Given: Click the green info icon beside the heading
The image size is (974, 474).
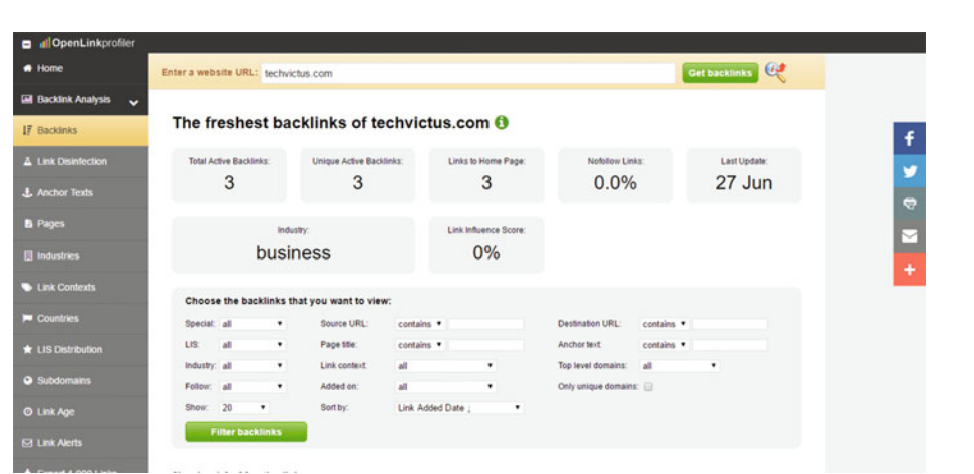Looking at the screenshot, I should point(502,122).
